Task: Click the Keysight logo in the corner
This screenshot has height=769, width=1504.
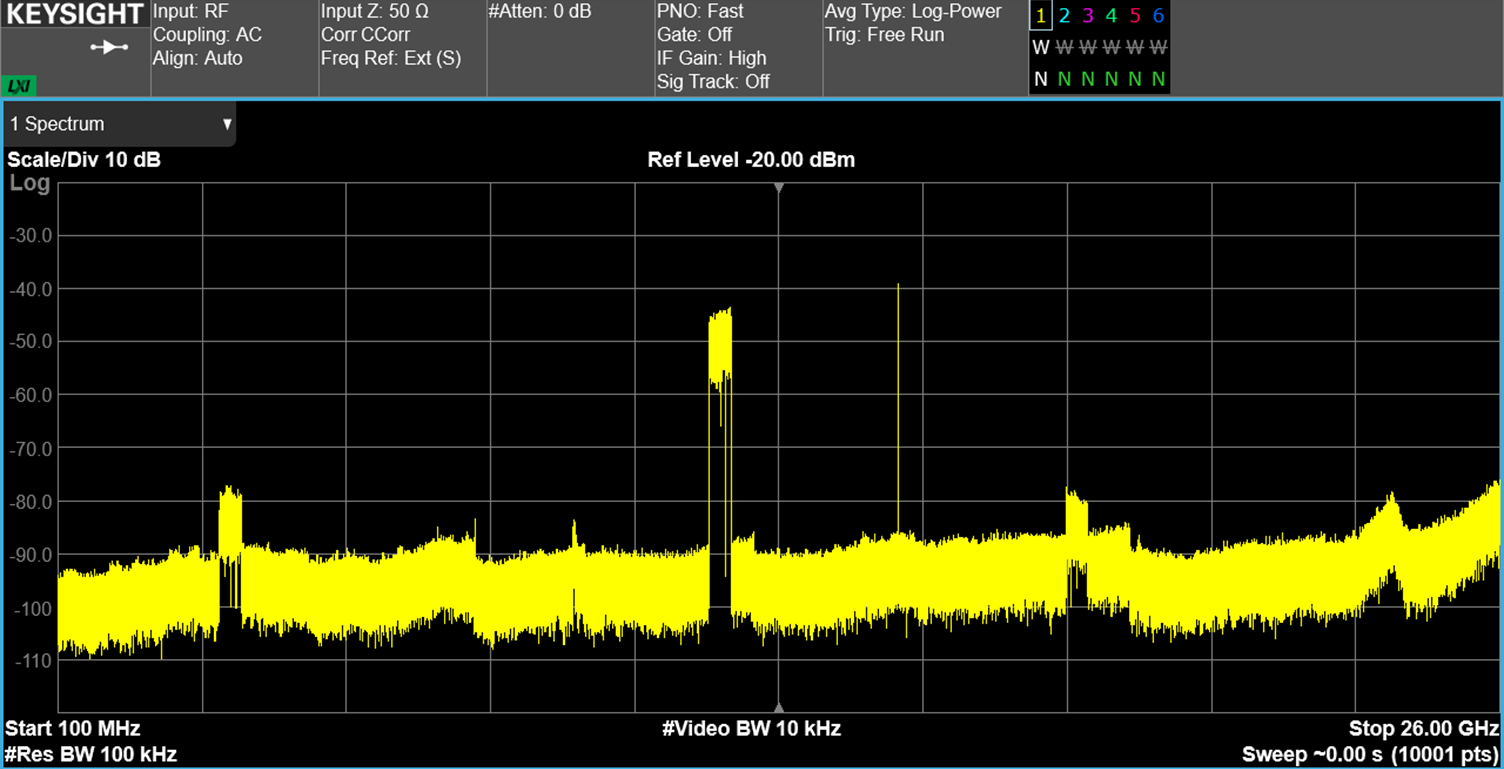Action: 75,16
